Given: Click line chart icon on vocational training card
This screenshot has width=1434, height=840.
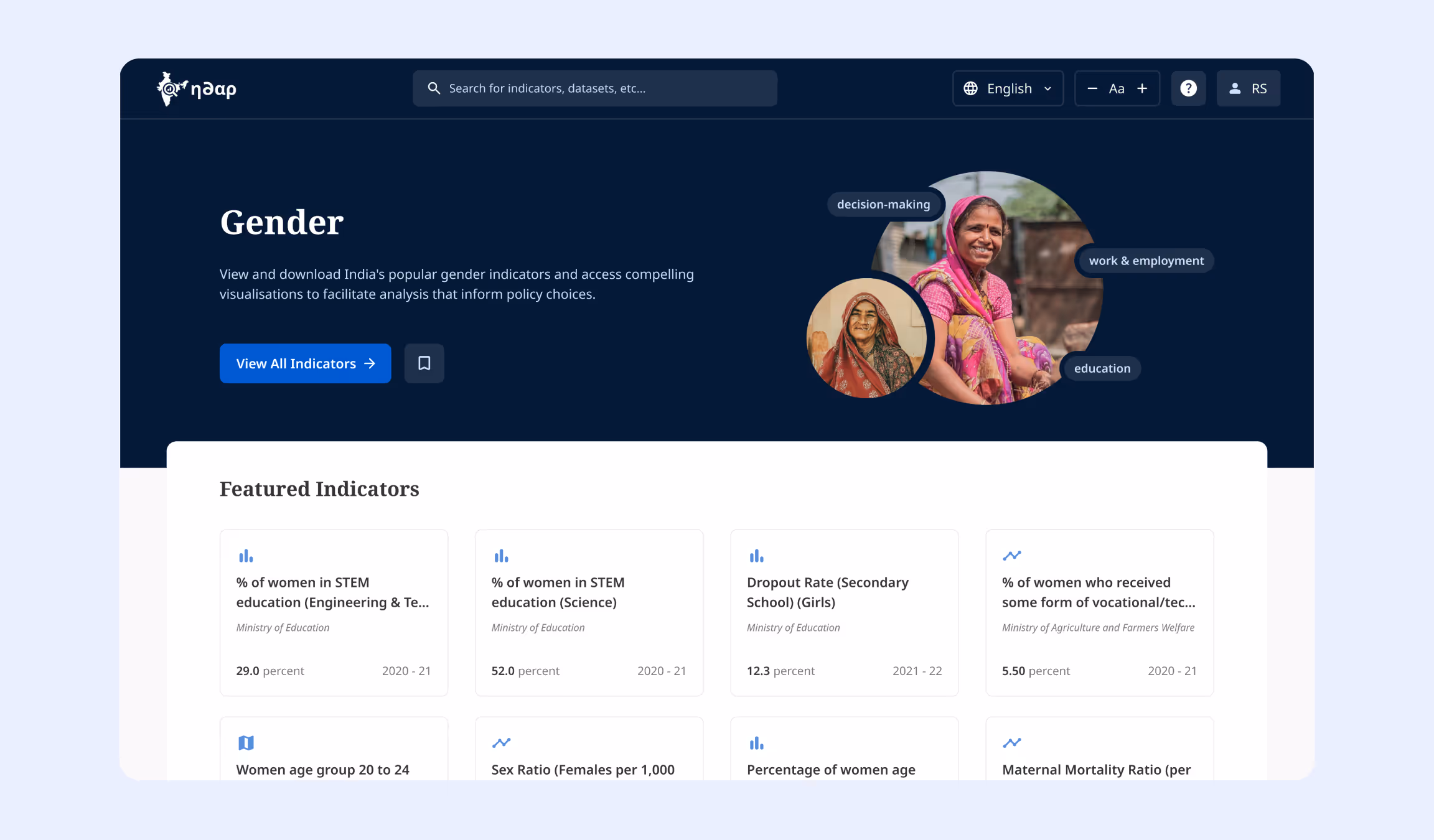Looking at the screenshot, I should [x=1012, y=555].
